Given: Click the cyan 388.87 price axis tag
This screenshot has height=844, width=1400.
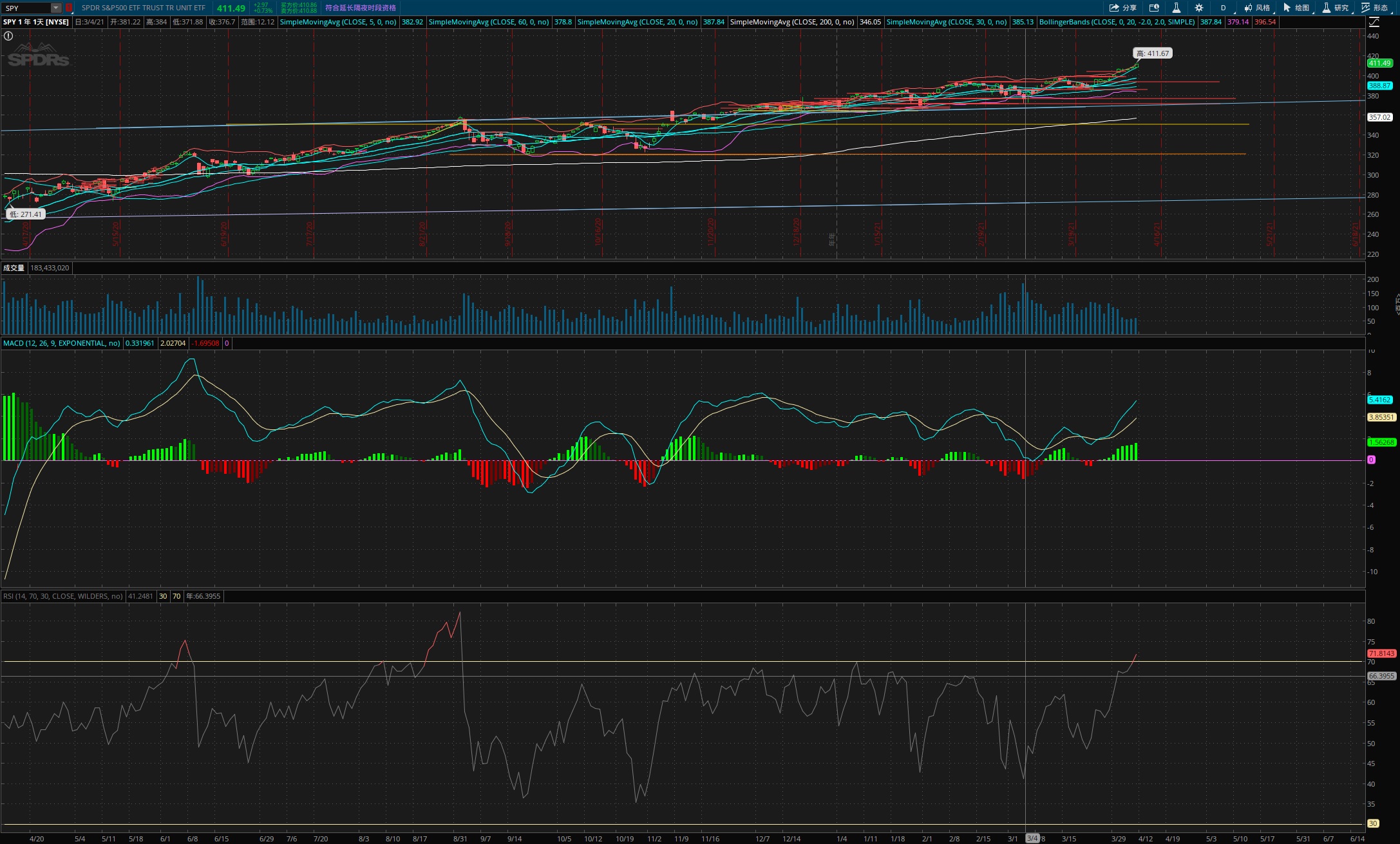Looking at the screenshot, I should pyautogui.click(x=1380, y=86).
